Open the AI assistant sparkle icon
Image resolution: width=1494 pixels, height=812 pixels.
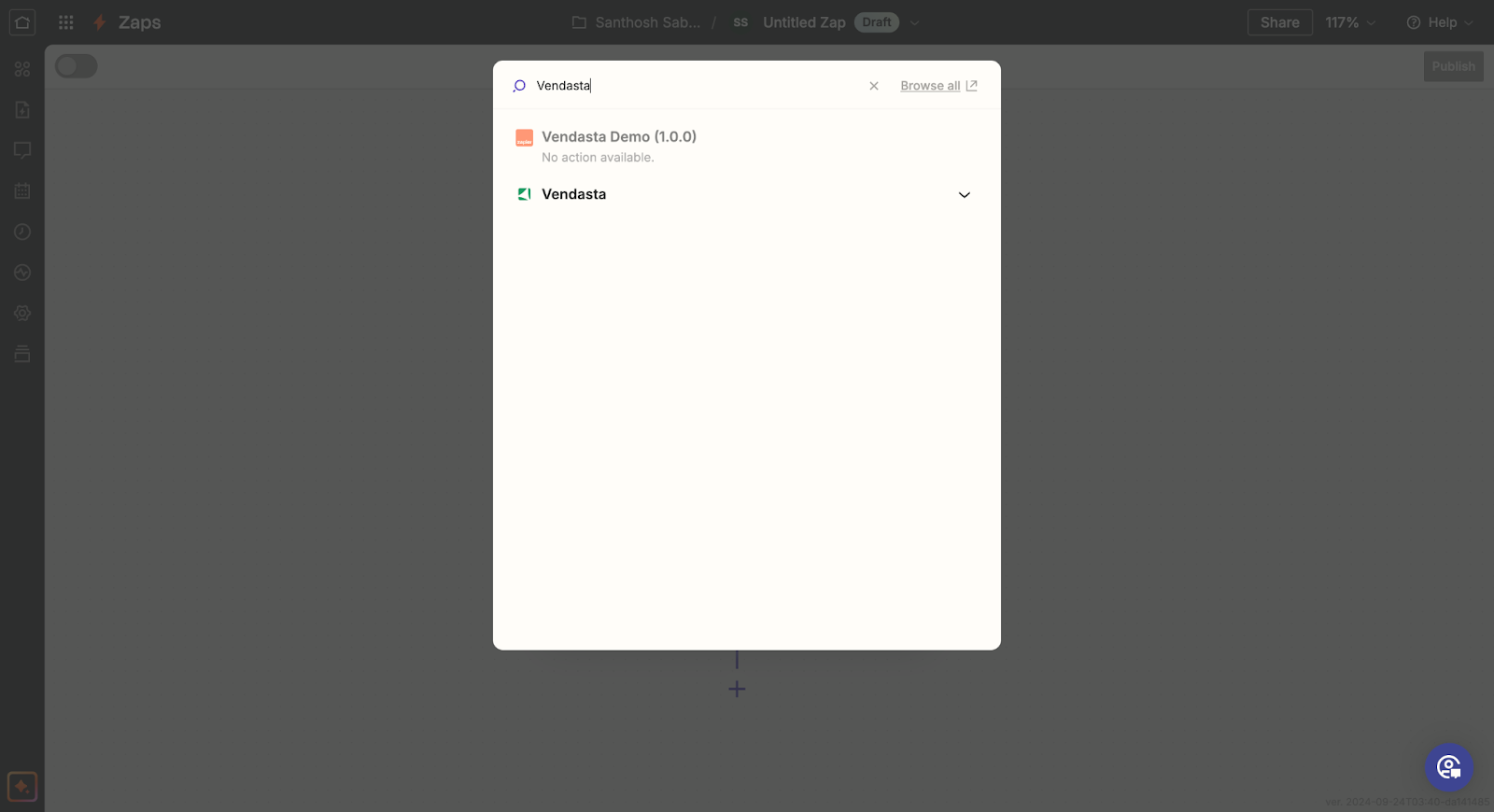pos(22,787)
